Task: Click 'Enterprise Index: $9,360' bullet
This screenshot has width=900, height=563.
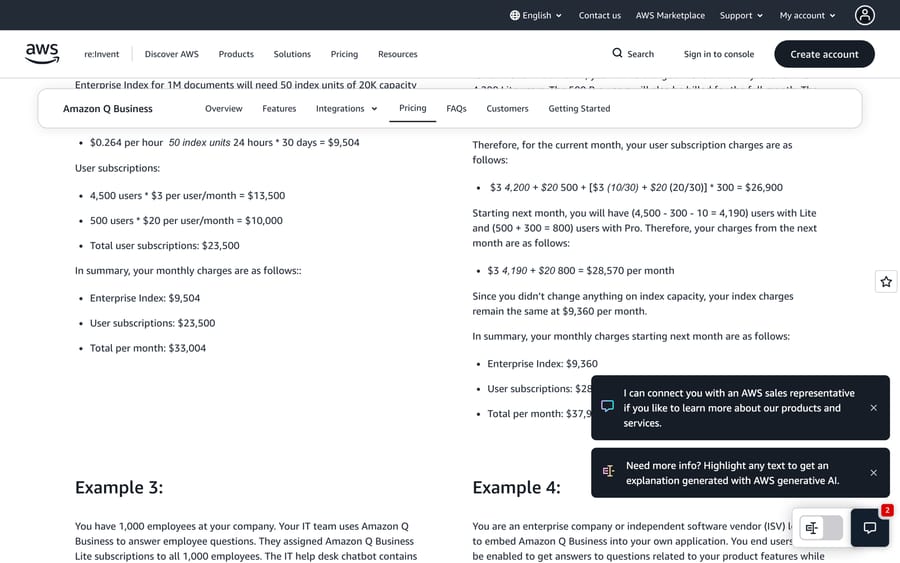Action: 542,364
